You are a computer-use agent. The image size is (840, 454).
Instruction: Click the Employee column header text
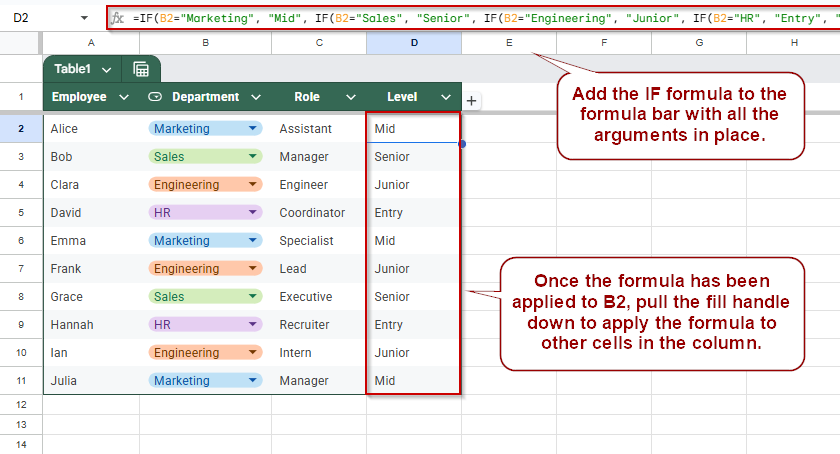(x=79, y=97)
